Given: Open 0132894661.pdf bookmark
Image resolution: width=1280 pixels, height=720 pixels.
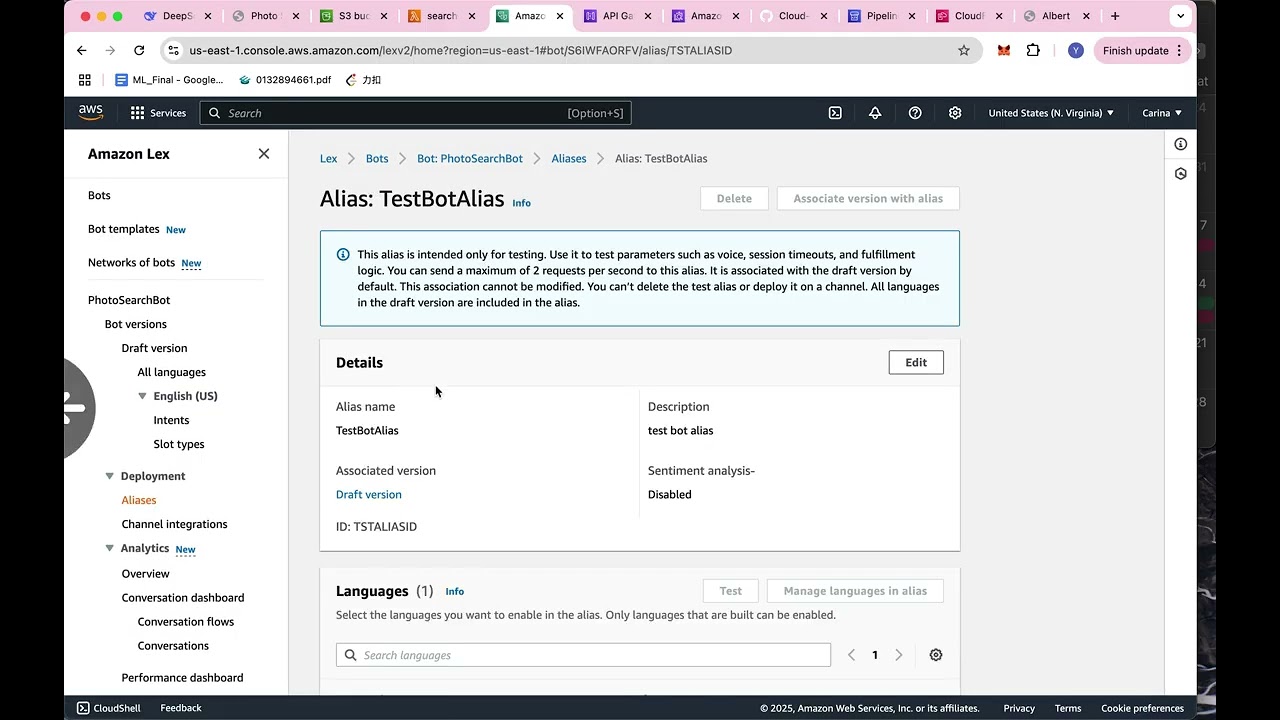Looking at the screenshot, I should 285,80.
